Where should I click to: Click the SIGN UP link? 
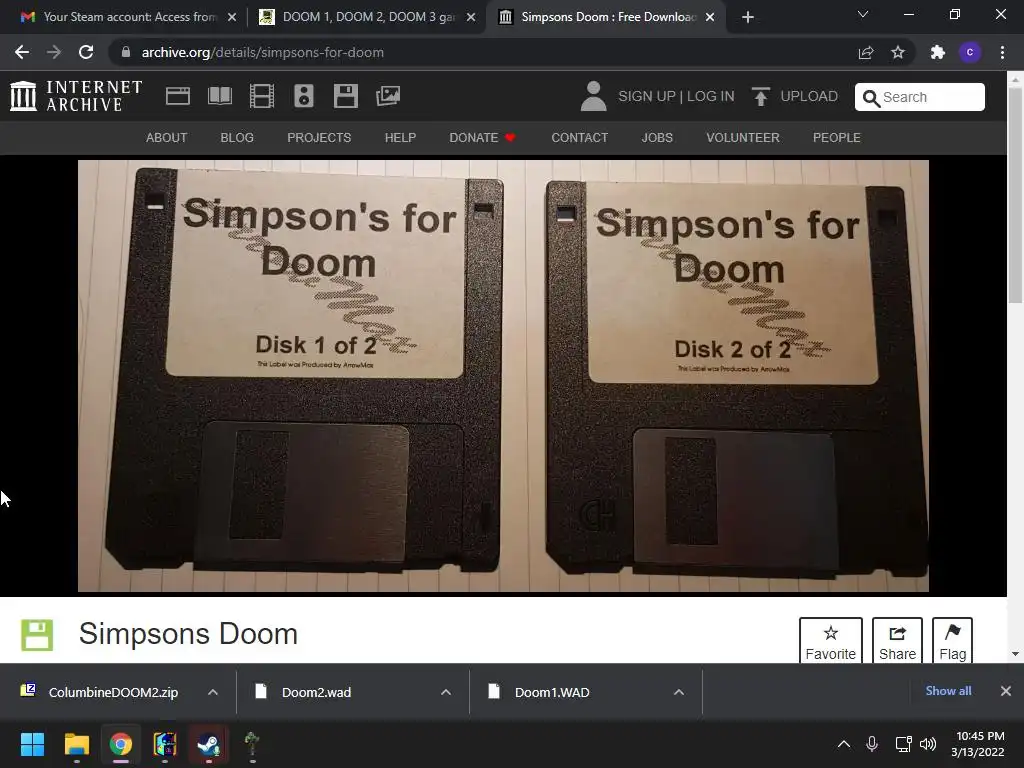647,96
